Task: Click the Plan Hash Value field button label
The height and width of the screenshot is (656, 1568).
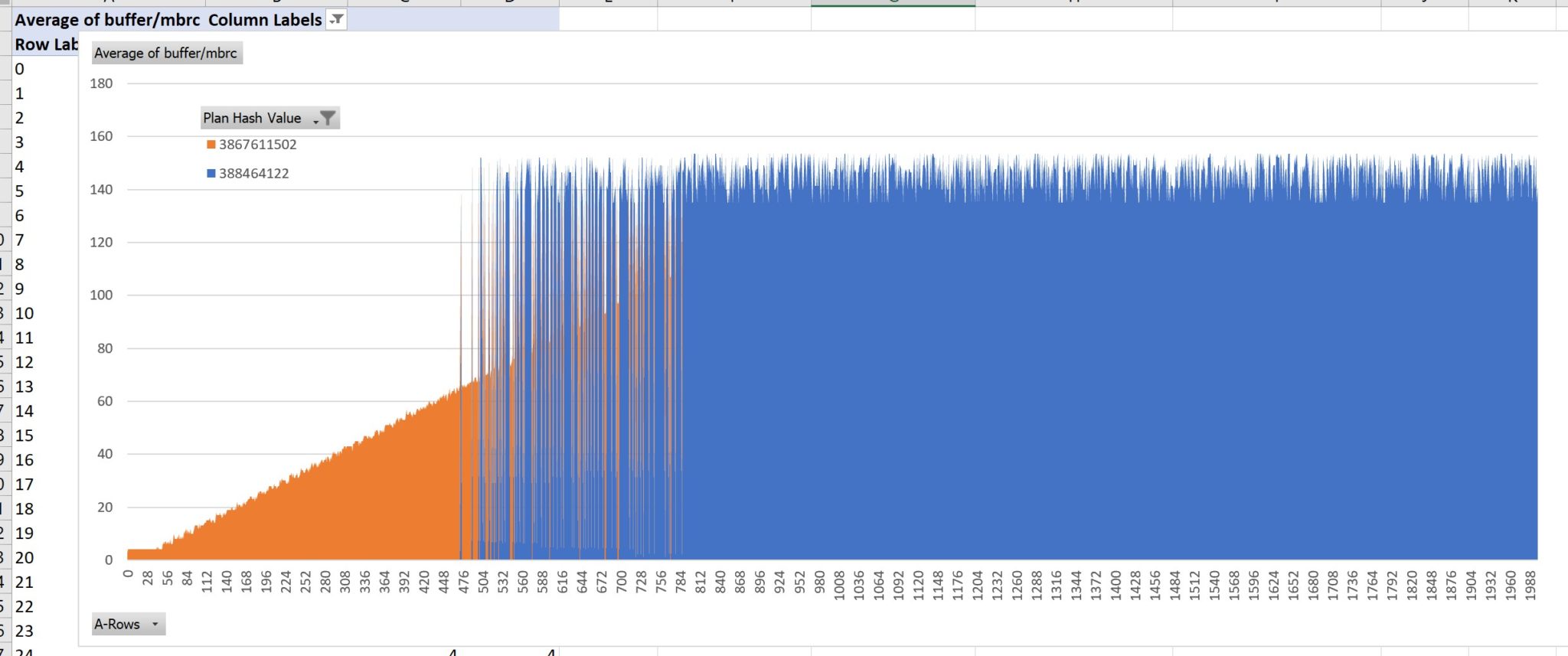Action: (x=252, y=118)
